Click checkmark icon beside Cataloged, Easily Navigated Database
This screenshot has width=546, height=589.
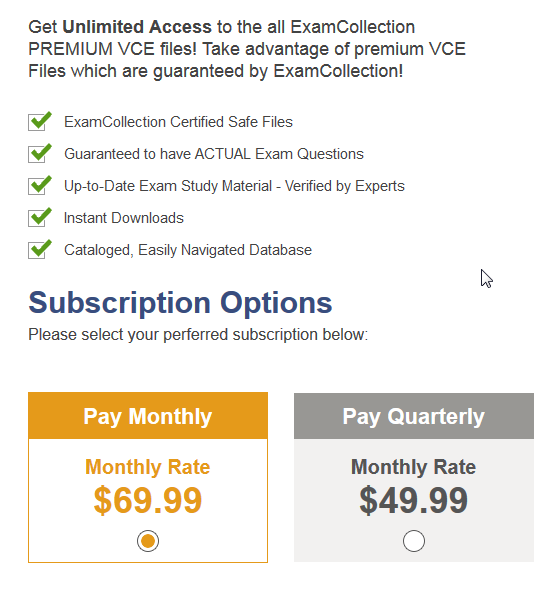pyautogui.click(x=40, y=249)
